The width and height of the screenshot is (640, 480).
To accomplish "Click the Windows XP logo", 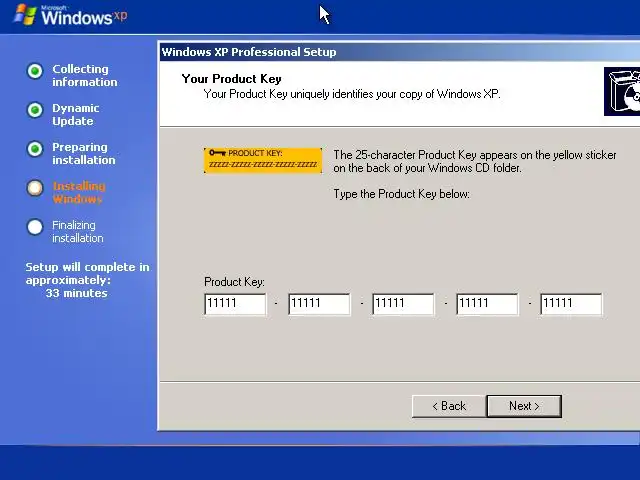I will pyautogui.click(x=71, y=15).
